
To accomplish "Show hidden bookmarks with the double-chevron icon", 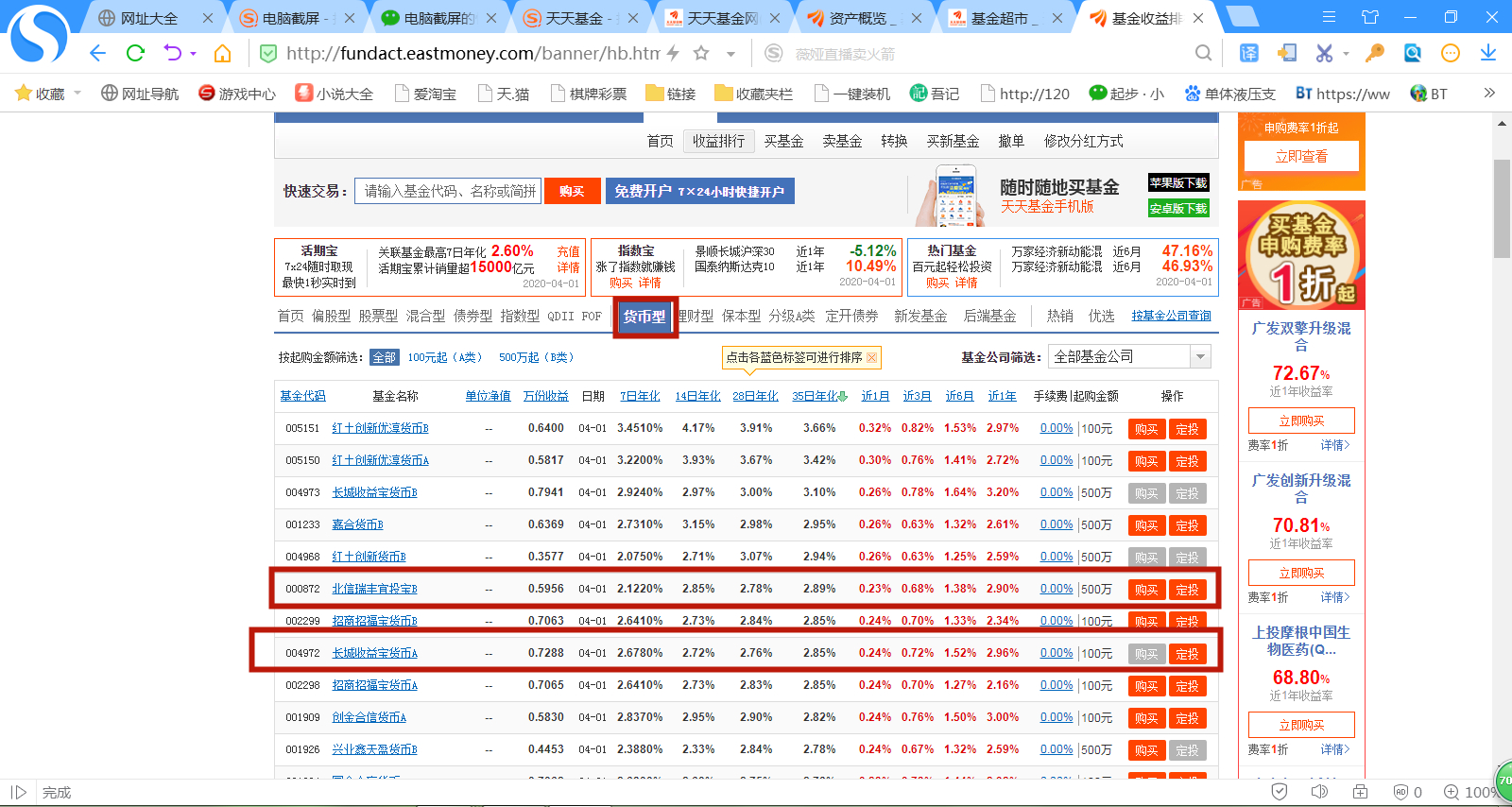I will pos(1489,93).
